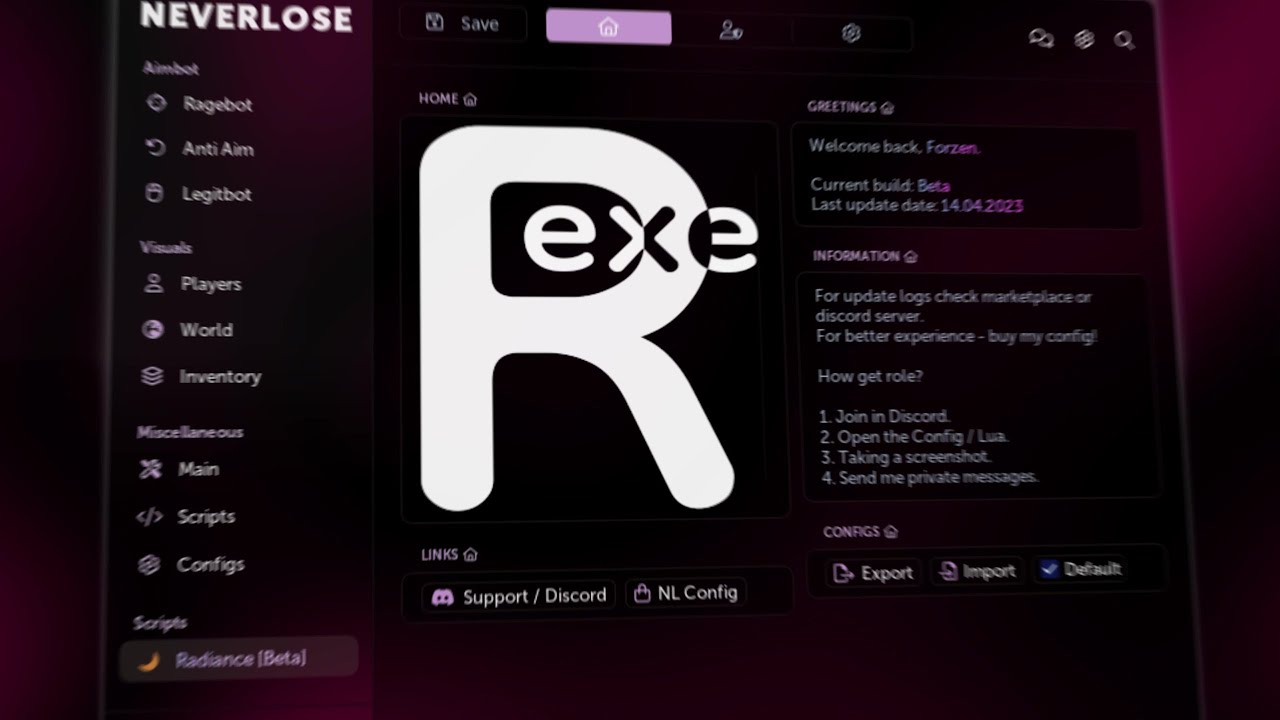
Task: Click the Discord logo icon
Action: click(x=442, y=598)
